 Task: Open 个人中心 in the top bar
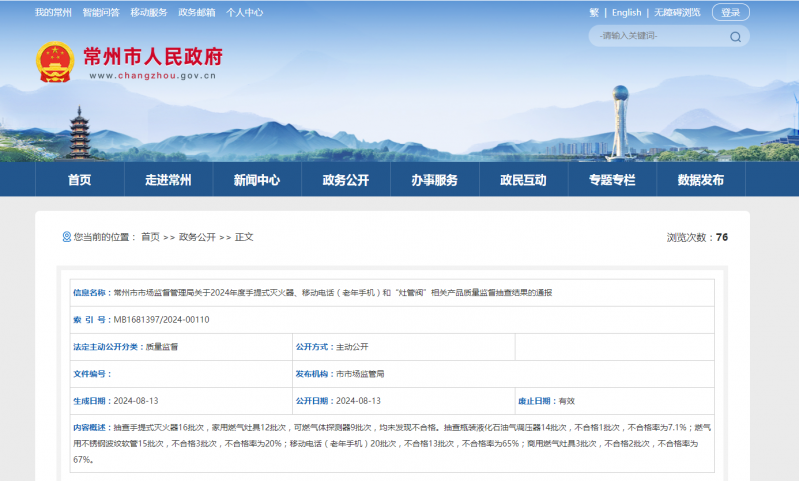click(245, 12)
